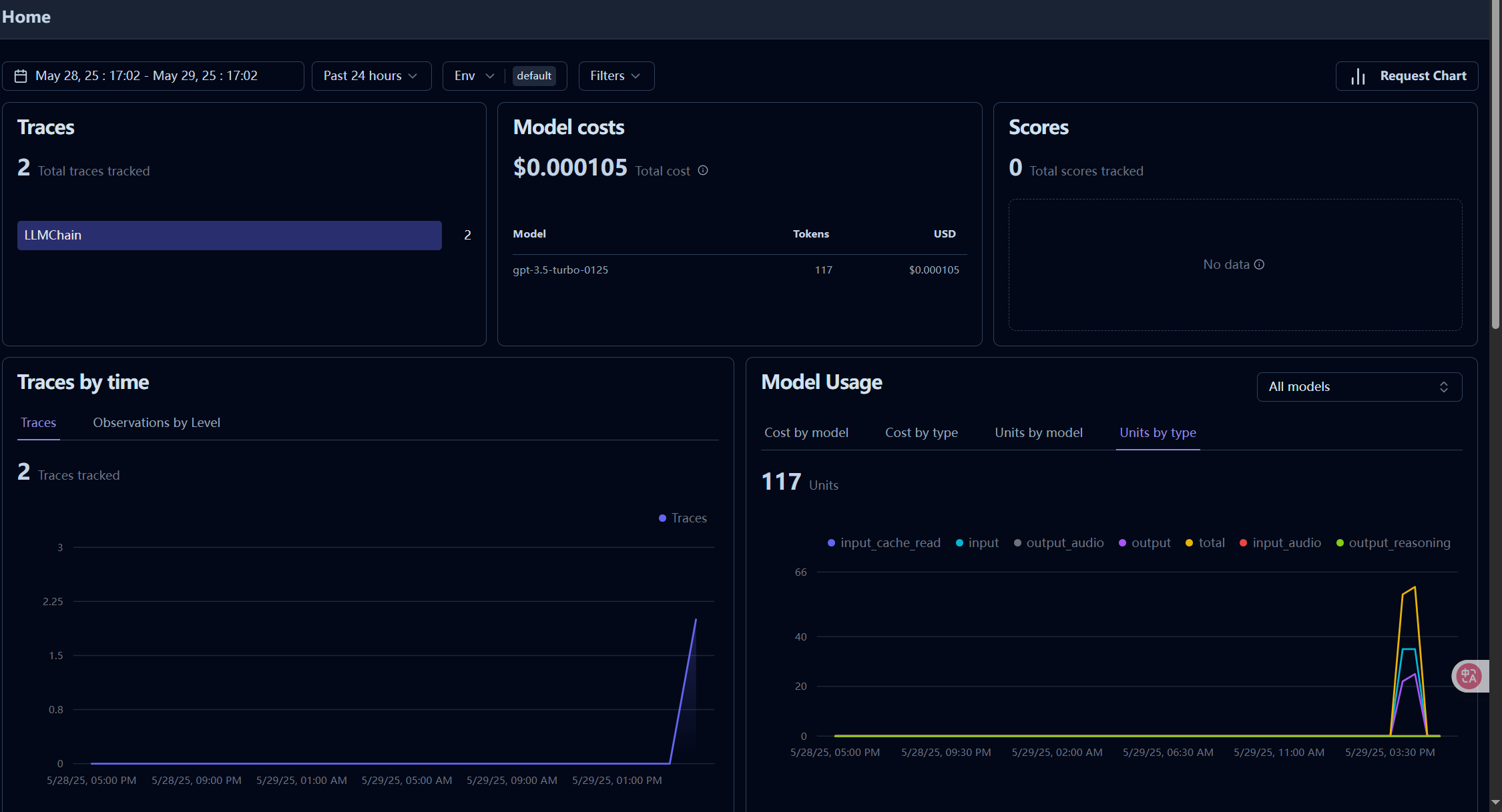Click the floating translate icon
The height and width of the screenshot is (812, 1502).
[1469, 677]
